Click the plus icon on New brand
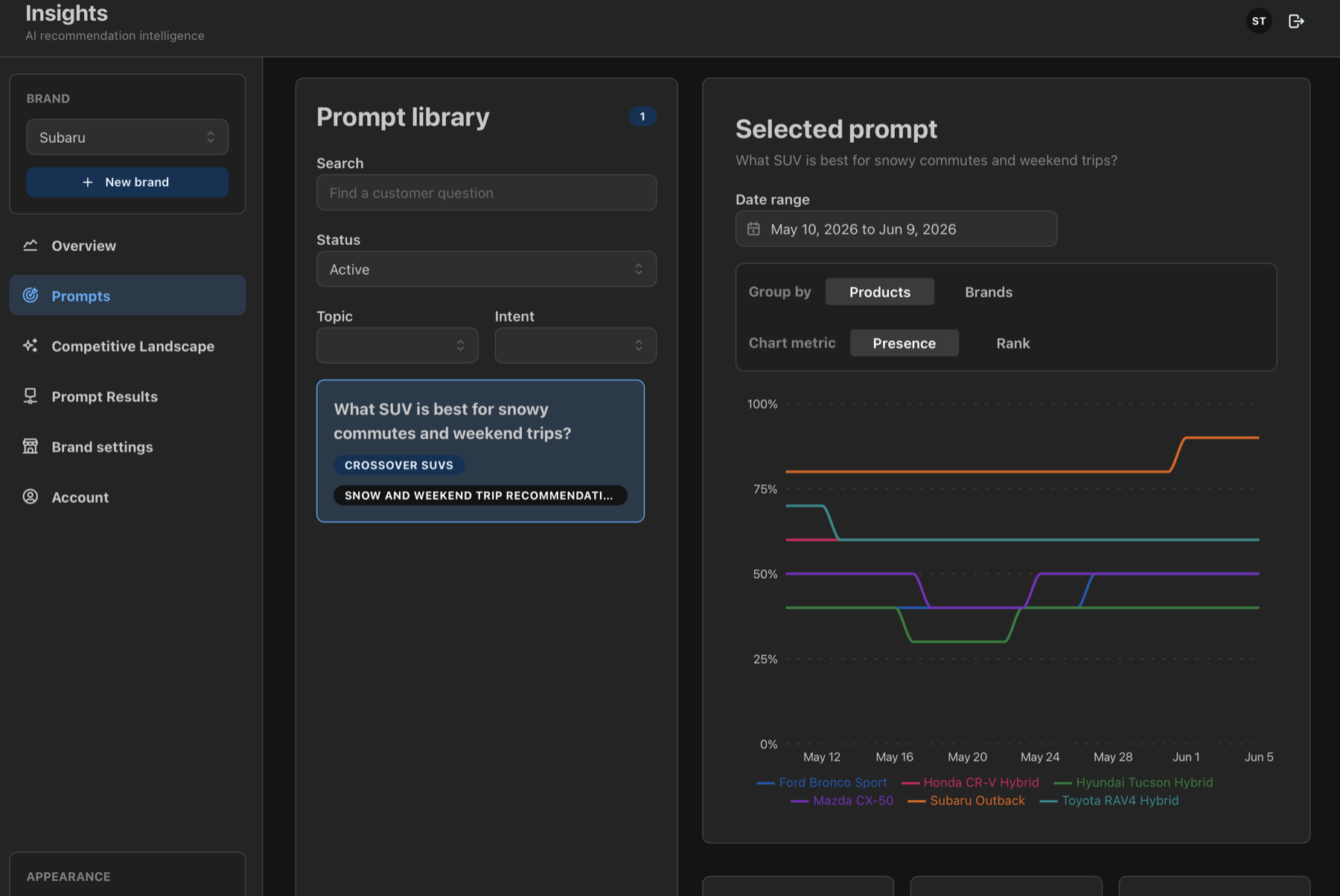This screenshot has width=1340, height=896. [x=88, y=182]
